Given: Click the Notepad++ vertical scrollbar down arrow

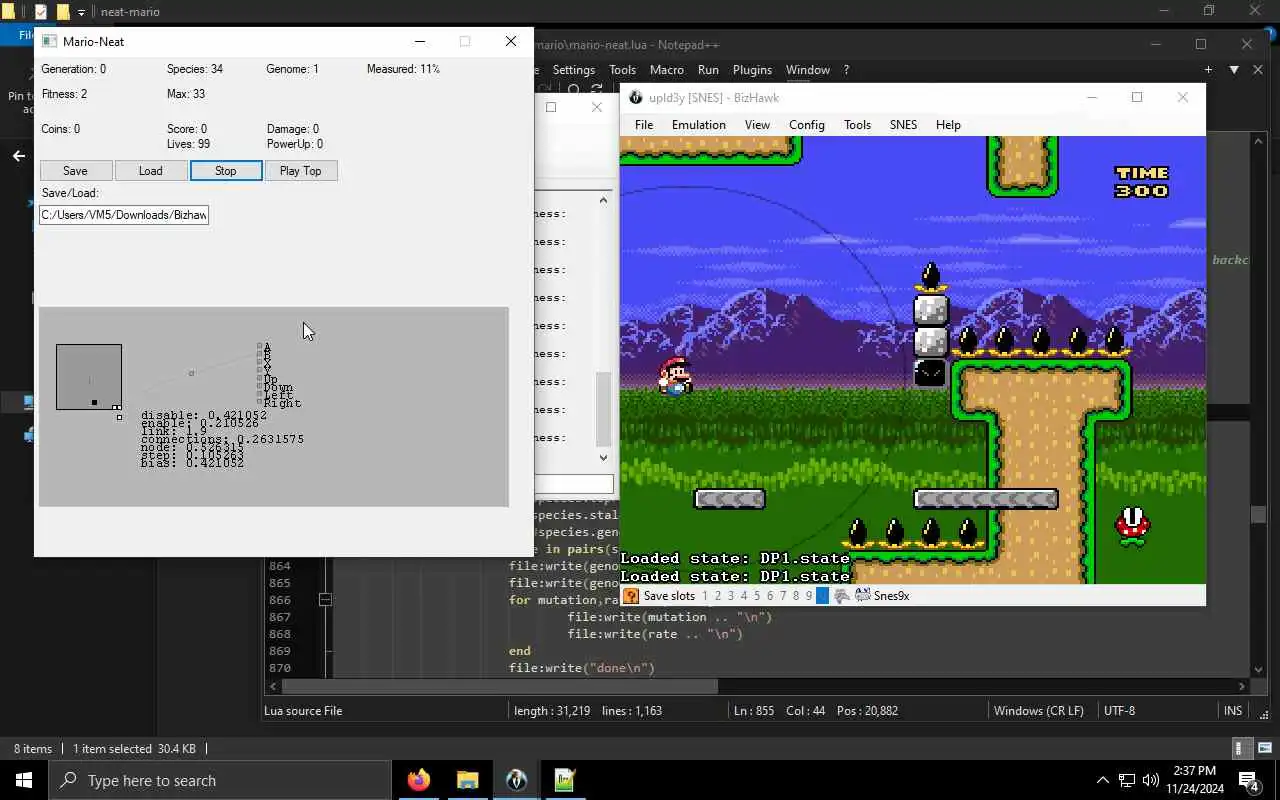Looking at the screenshot, I should click(x=1258, y=669).
